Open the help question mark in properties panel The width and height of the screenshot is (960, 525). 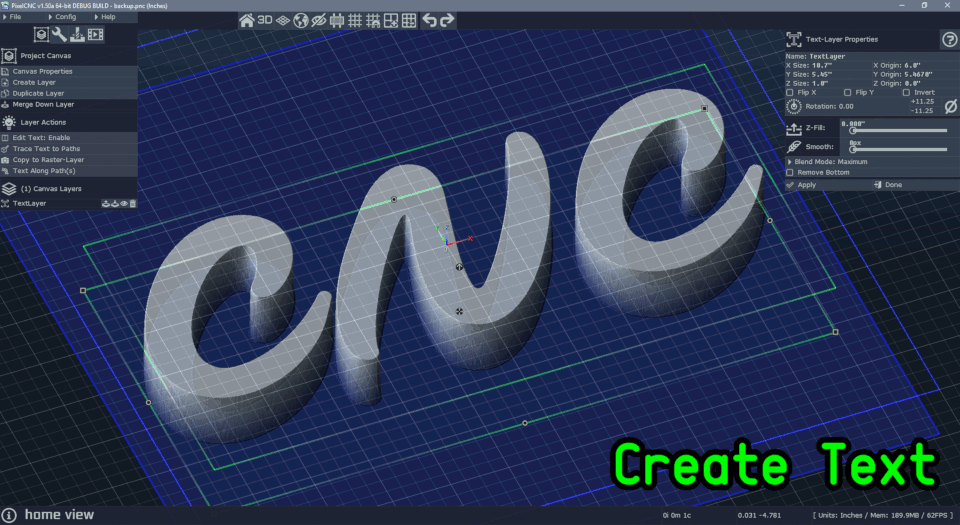pos(949,40)
